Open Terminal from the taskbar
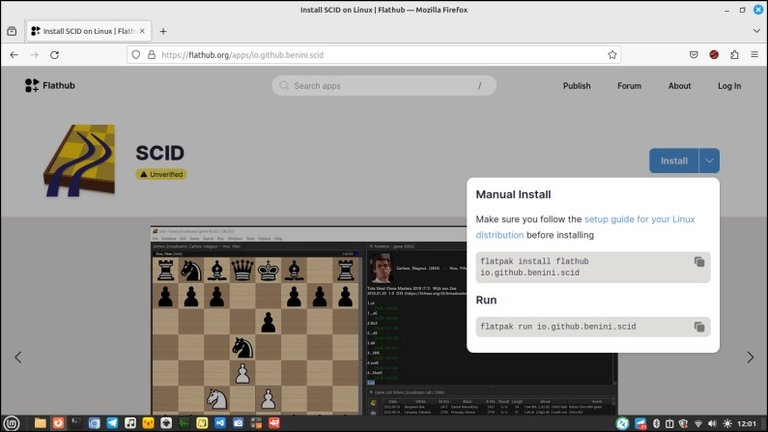This screenshot has width=768, height=432. pyautogui.click(x=76, y=423)
